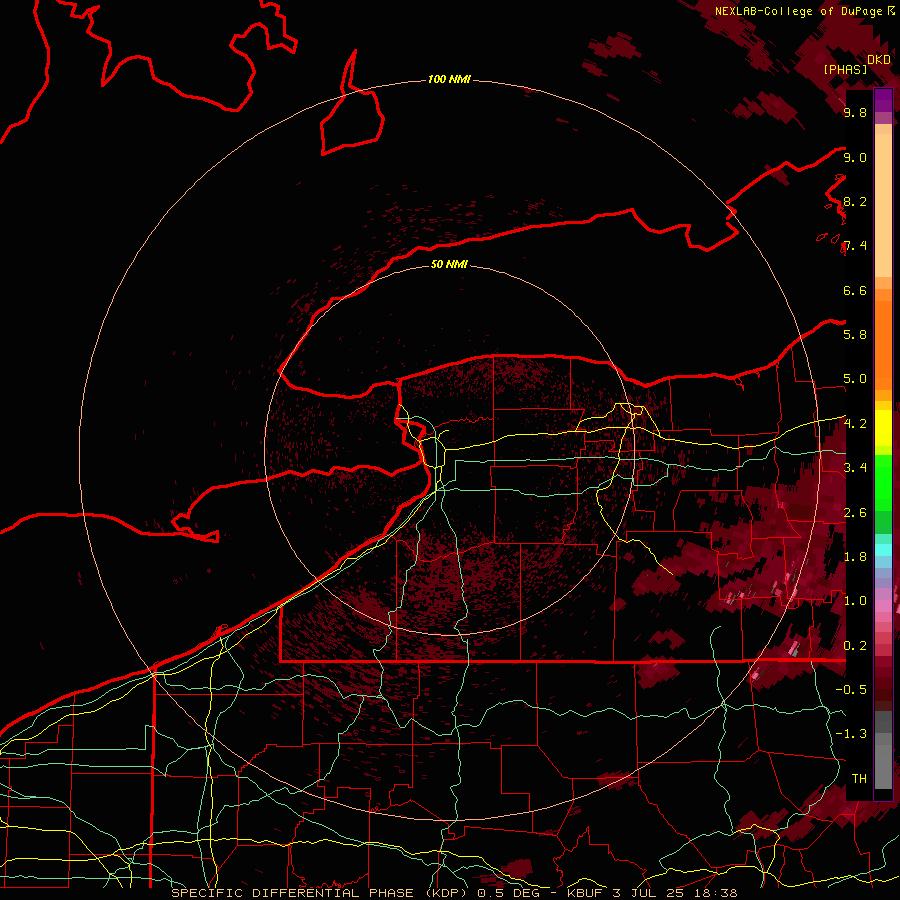Select the 8.2 value on color scale
Viewport: 900px width, 900px height.
855,201
